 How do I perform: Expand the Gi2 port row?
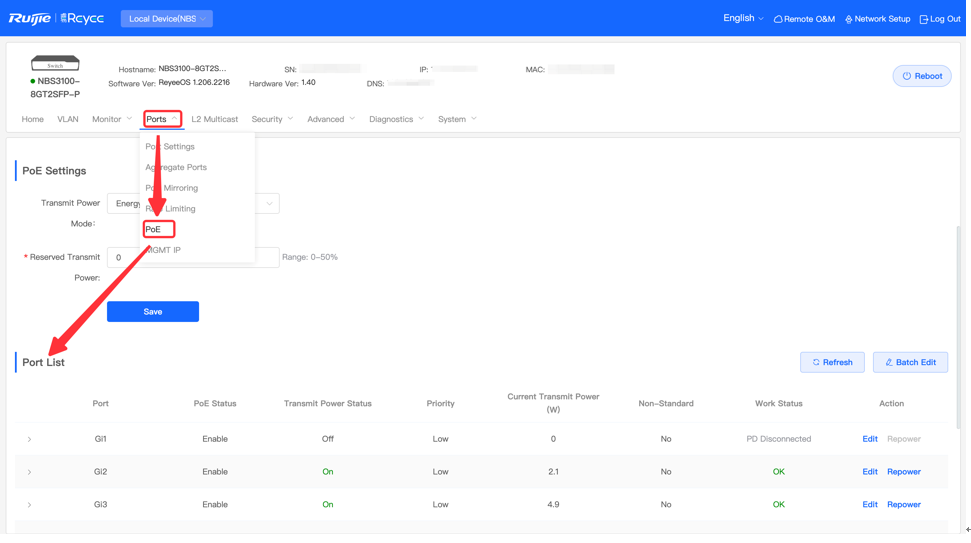(x=29, y=474)
